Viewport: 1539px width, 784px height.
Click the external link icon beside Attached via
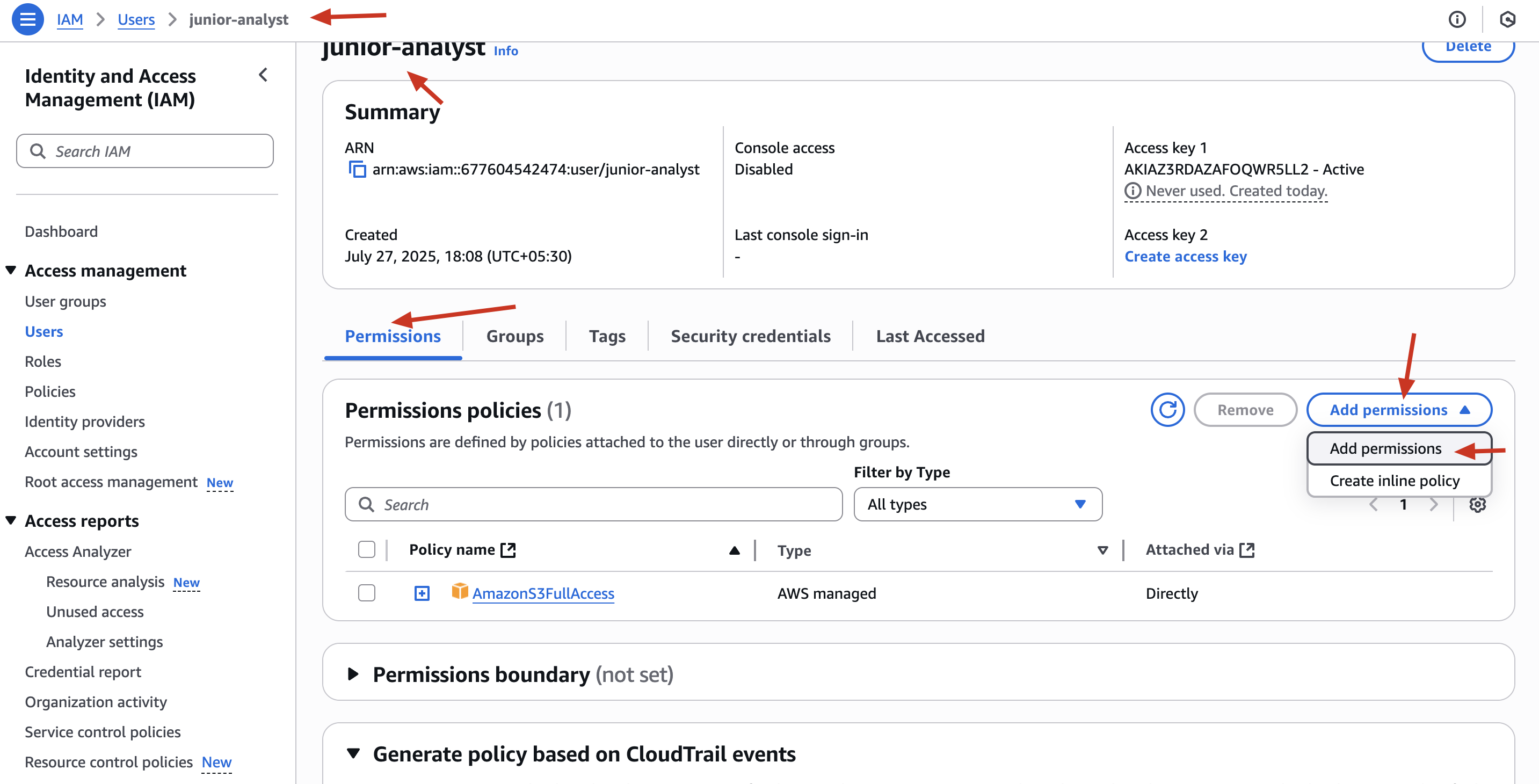1247,550
